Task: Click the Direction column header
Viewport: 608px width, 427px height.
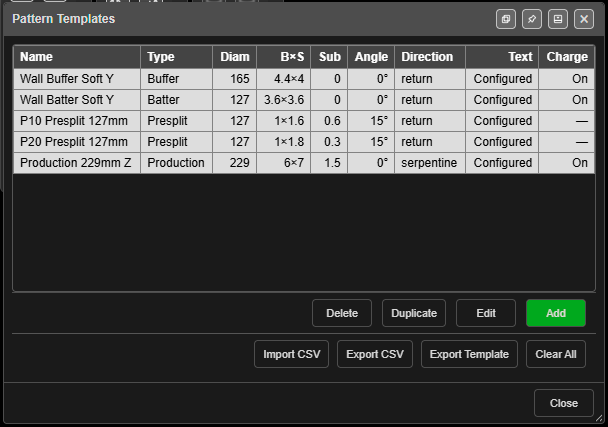Action: (430, 57)
